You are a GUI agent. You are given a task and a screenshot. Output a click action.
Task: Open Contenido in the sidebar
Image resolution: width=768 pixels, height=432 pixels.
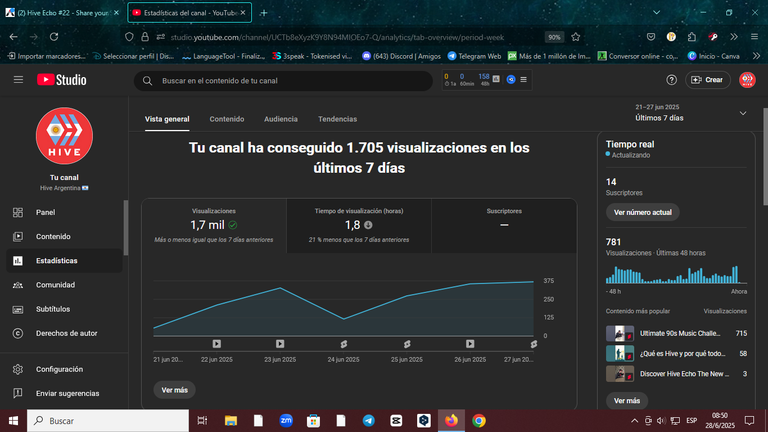click(x=64, y=237)
